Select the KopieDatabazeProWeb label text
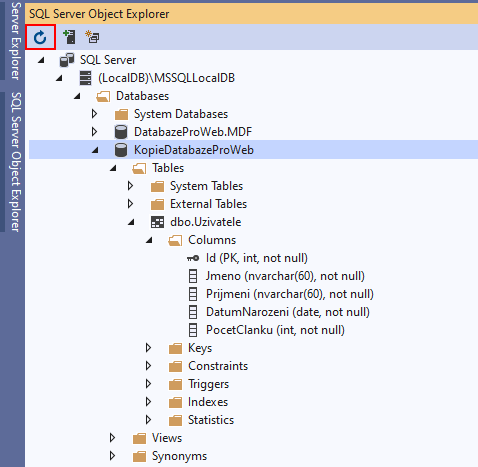The height and width of the screenshot is (467, 478). [194, 150]
